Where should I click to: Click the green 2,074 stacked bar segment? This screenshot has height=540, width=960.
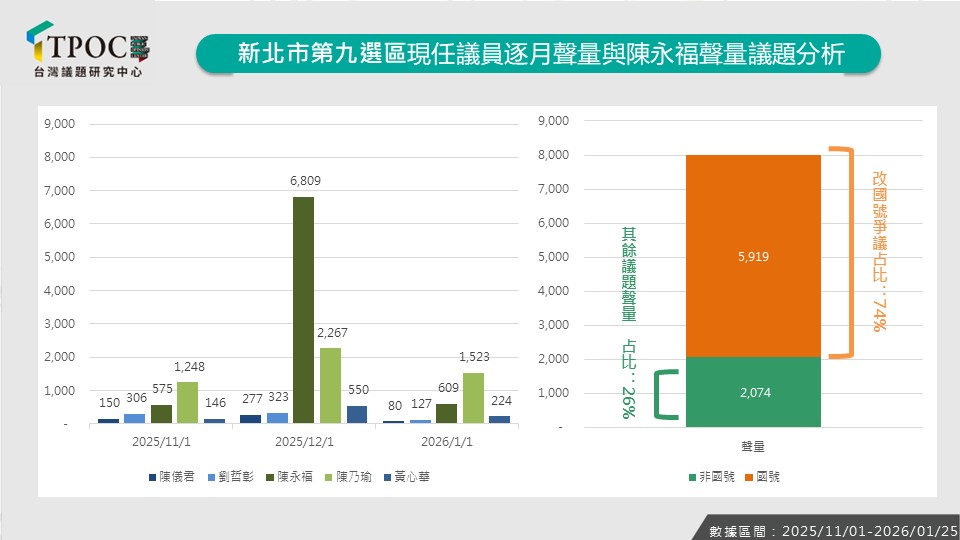point(753,392)
